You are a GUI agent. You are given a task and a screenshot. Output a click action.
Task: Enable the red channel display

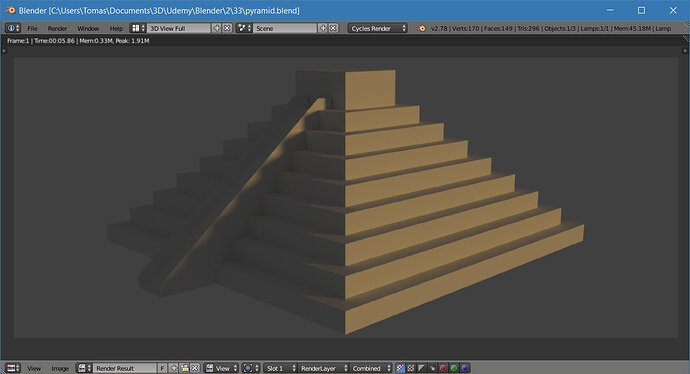click(x=443, y=368)
